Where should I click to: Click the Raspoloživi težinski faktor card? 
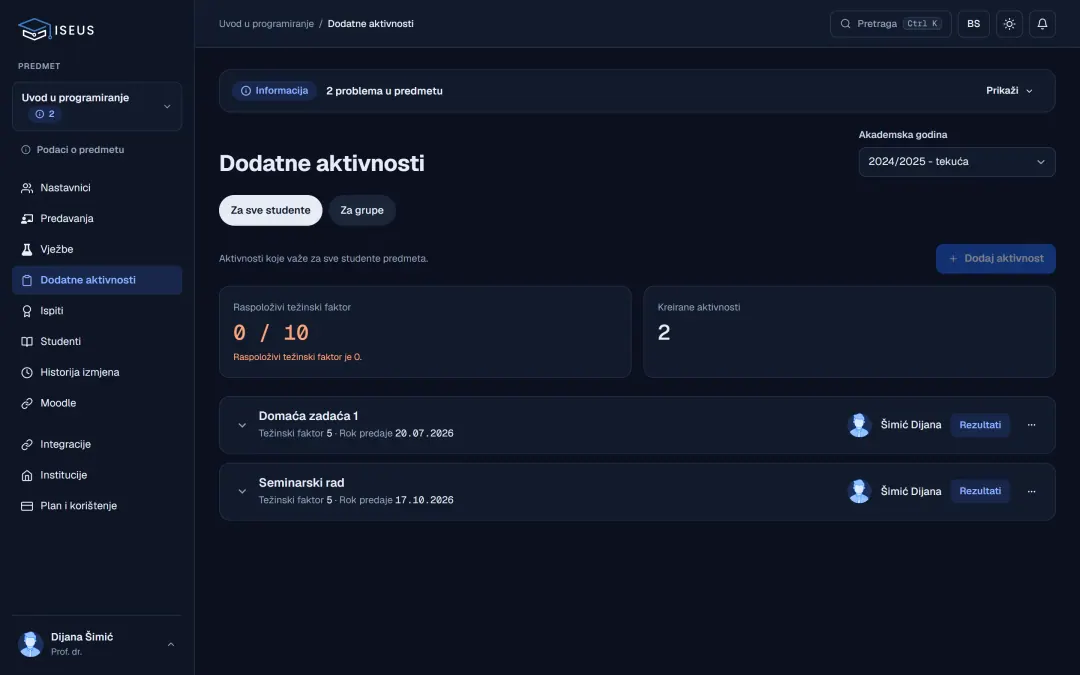(425, 332)
